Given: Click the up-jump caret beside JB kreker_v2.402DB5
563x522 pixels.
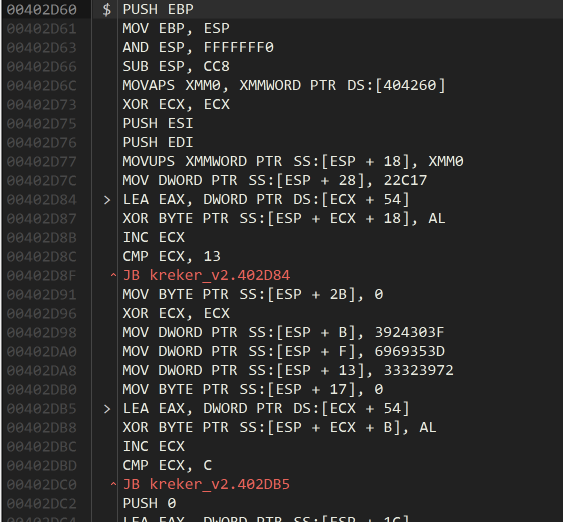Looking at the screenshot, I should click(113, 485).
